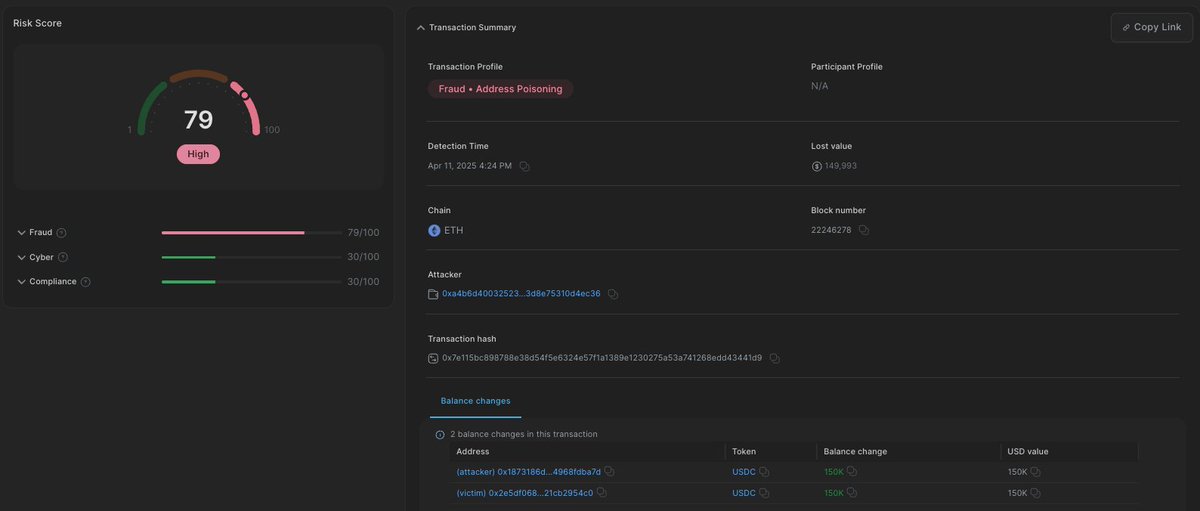Click the Compliance 30/100 score bar

tap(252, 282)
